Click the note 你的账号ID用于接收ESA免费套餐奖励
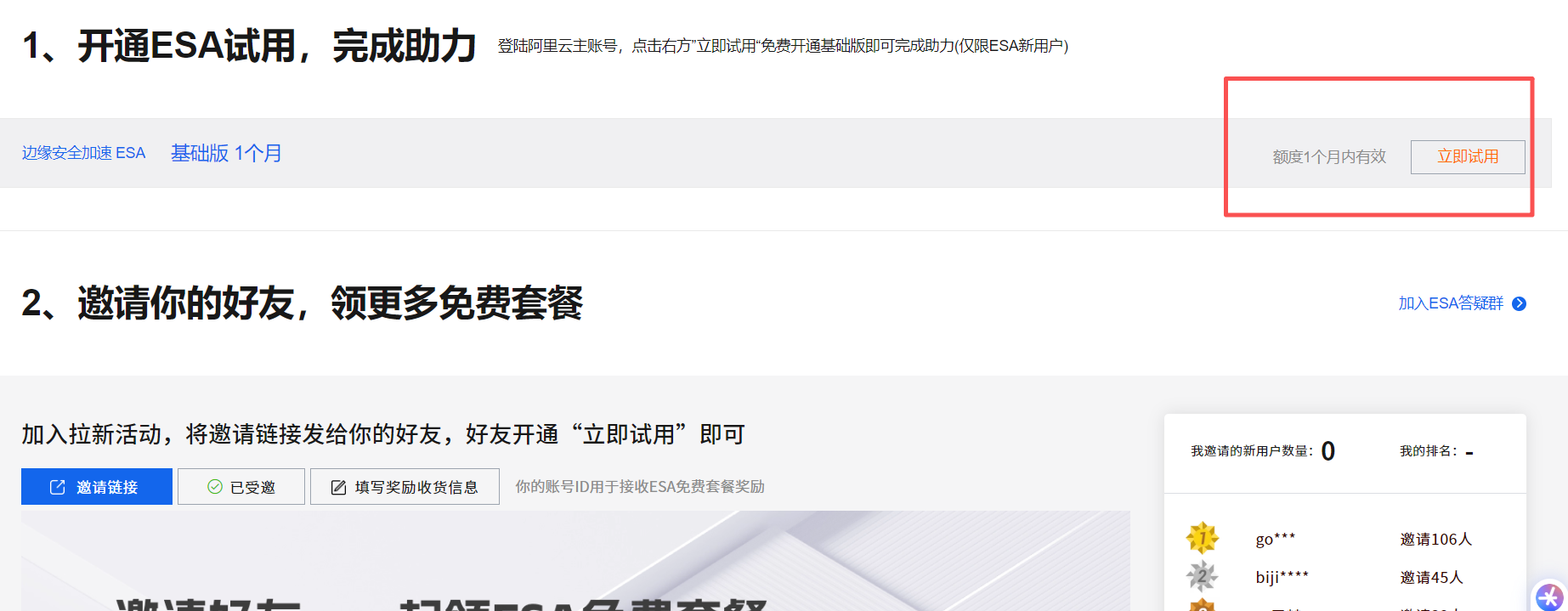Image resolution: width=1568 pixels, height=611 pixels. [x=640, y=487]
